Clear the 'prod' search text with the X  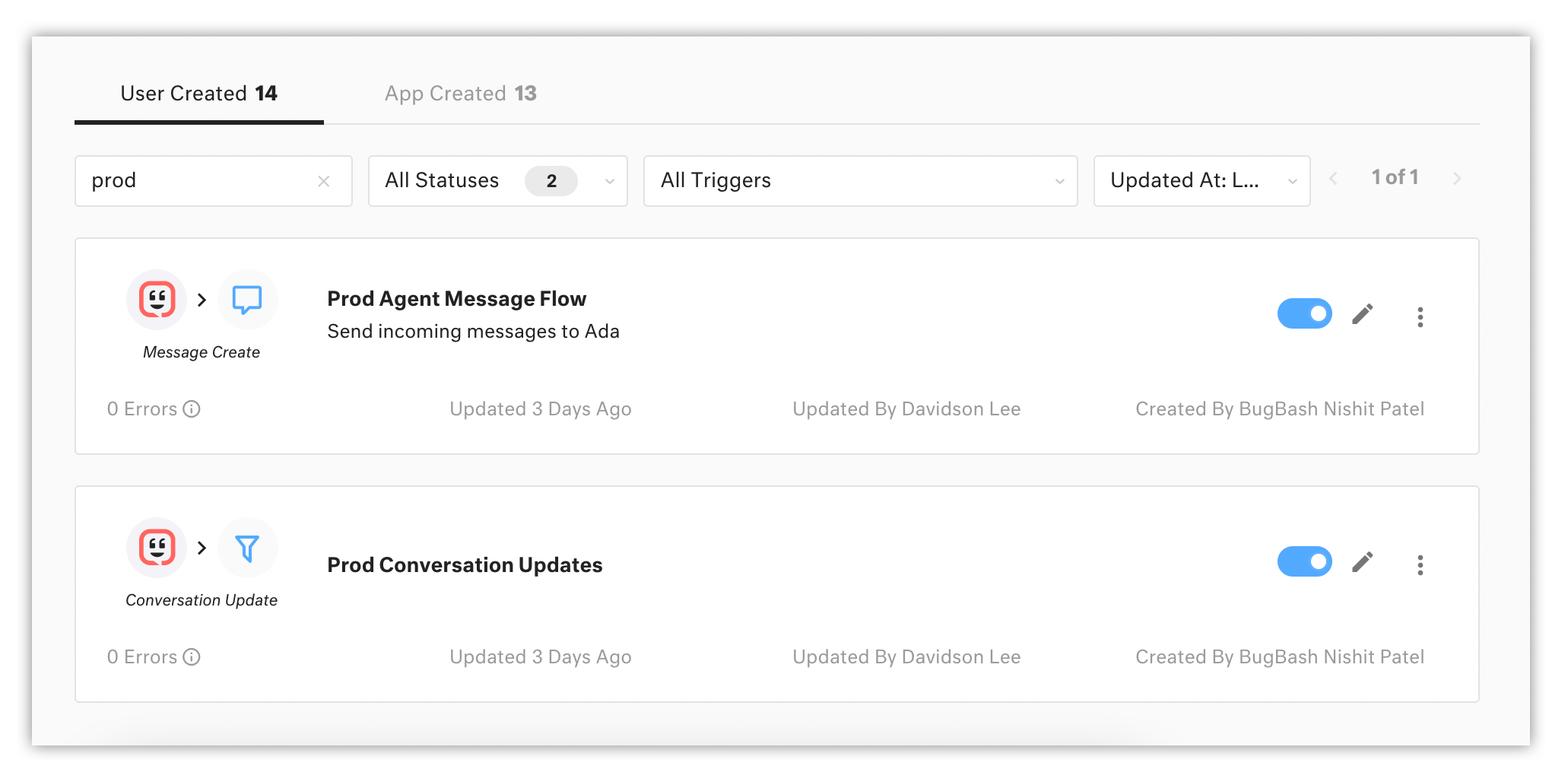(x=324, y=181)
